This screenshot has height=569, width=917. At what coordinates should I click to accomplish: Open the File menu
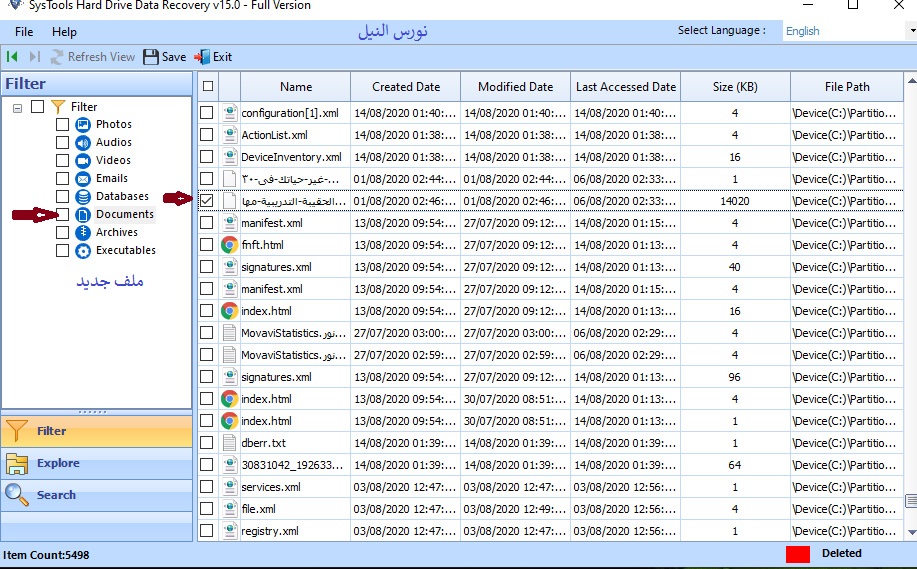tap(24, 32)
